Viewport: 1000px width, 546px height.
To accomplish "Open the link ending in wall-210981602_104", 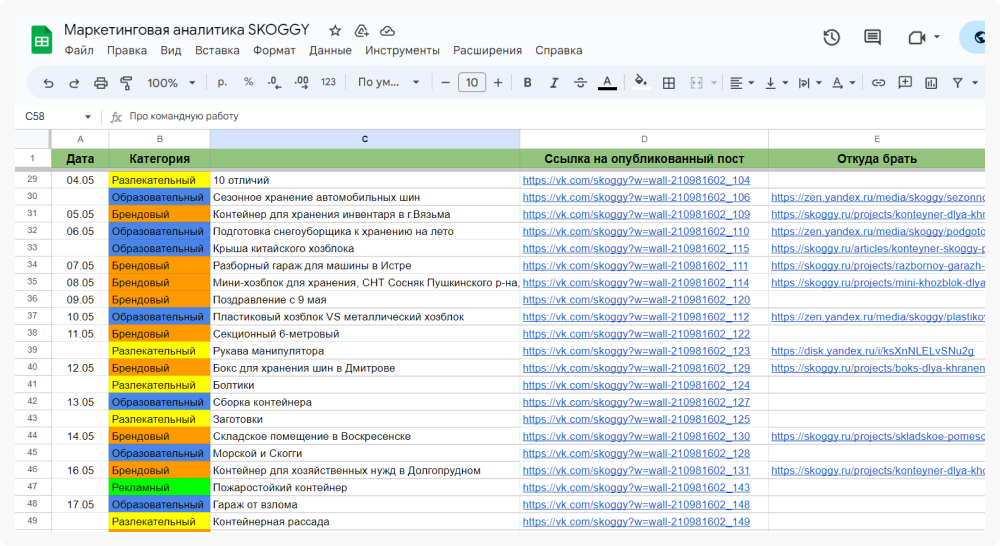I will pos(636,180).
